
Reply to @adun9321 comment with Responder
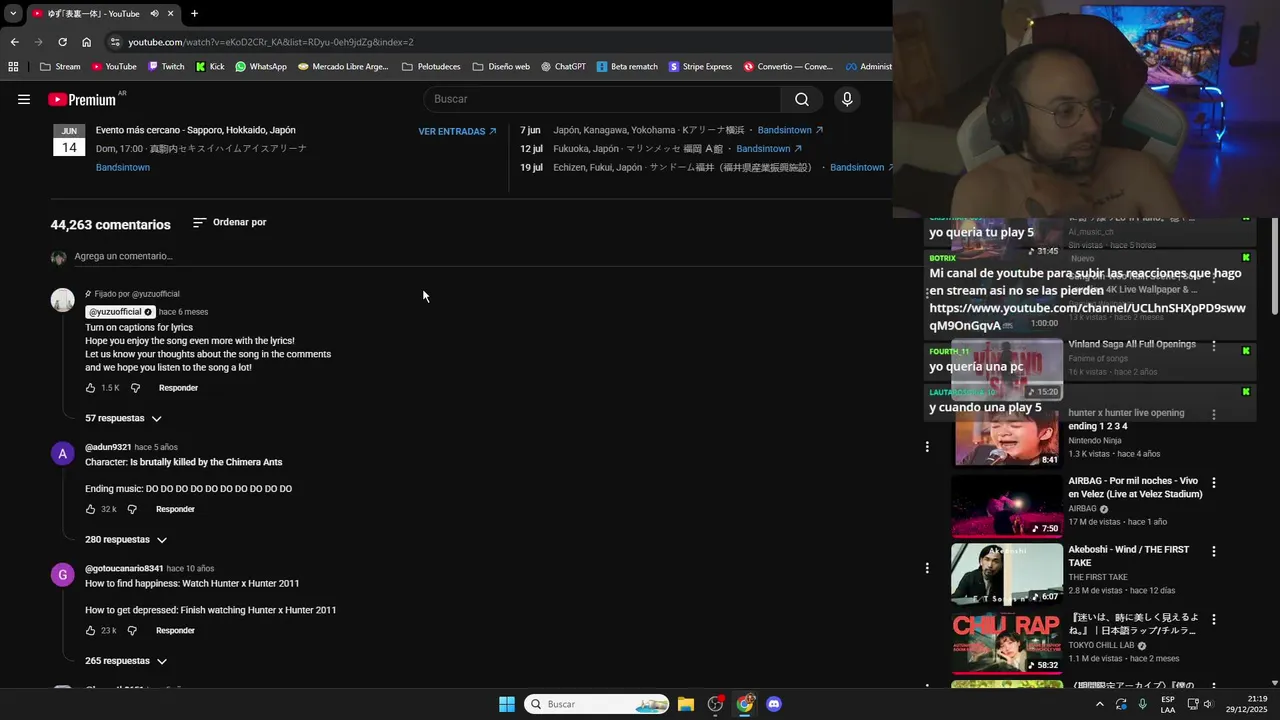[175, 509]
